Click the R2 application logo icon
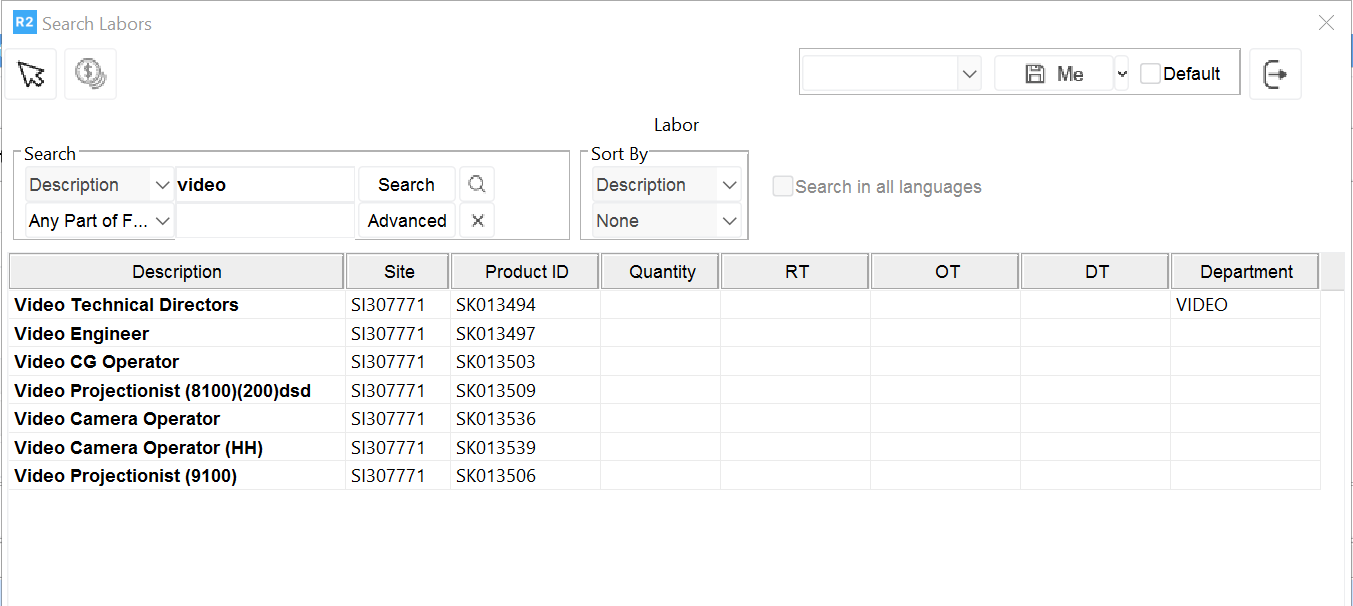 coord(24,23)
